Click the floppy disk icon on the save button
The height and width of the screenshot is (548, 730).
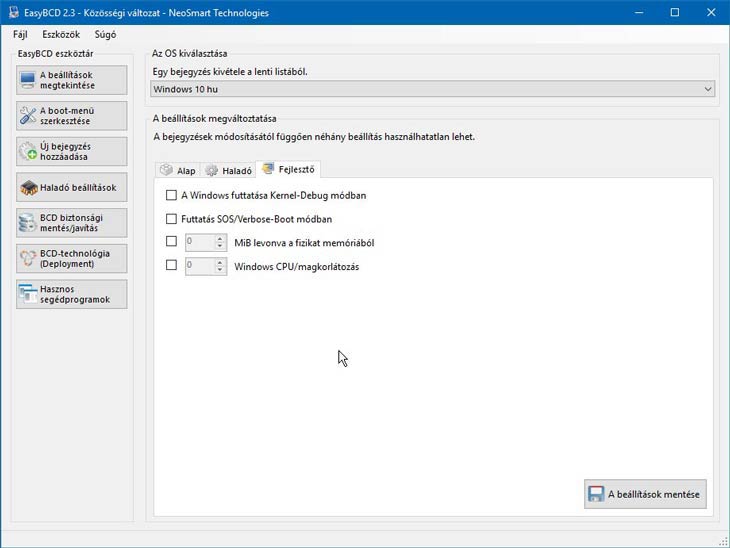596,494
